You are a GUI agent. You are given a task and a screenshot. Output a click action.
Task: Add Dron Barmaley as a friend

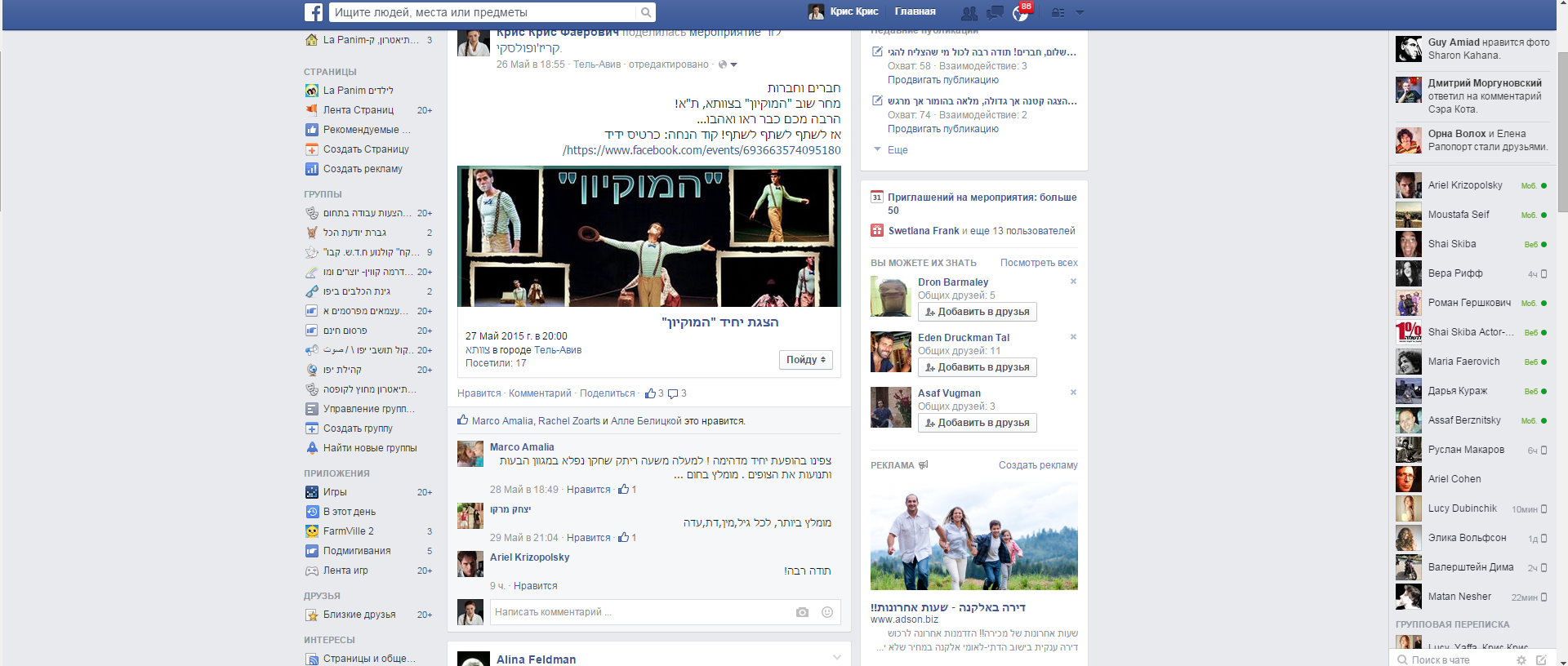point(977,312)
